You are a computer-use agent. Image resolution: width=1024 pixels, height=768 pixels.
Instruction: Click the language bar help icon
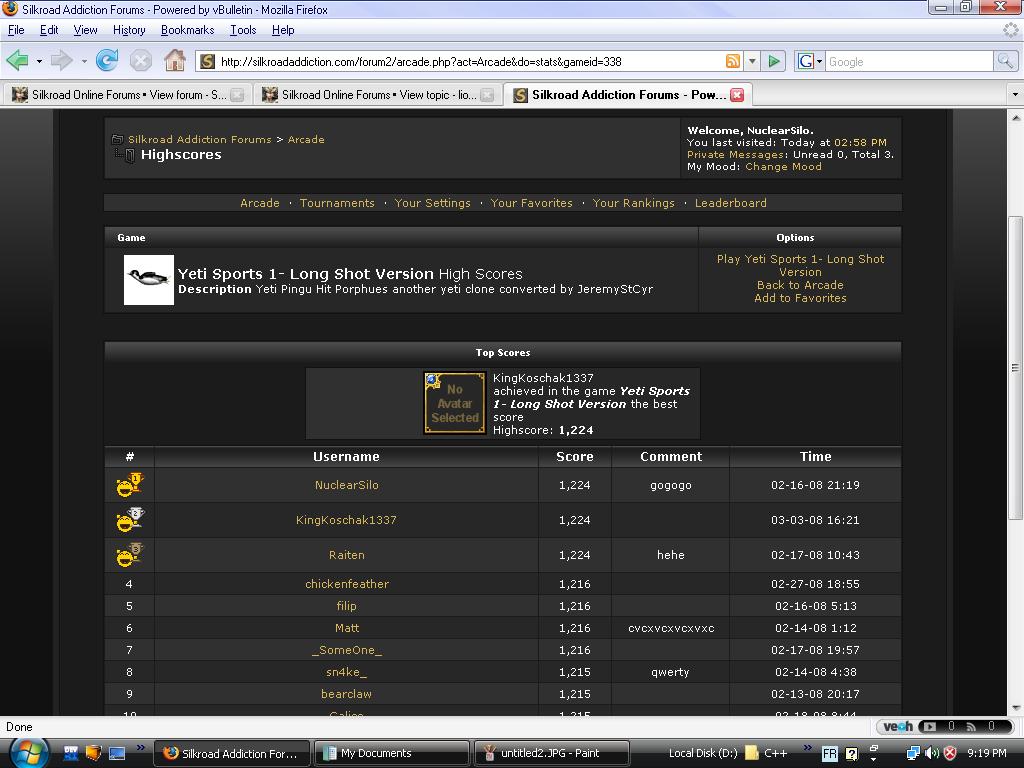(851, 754)
